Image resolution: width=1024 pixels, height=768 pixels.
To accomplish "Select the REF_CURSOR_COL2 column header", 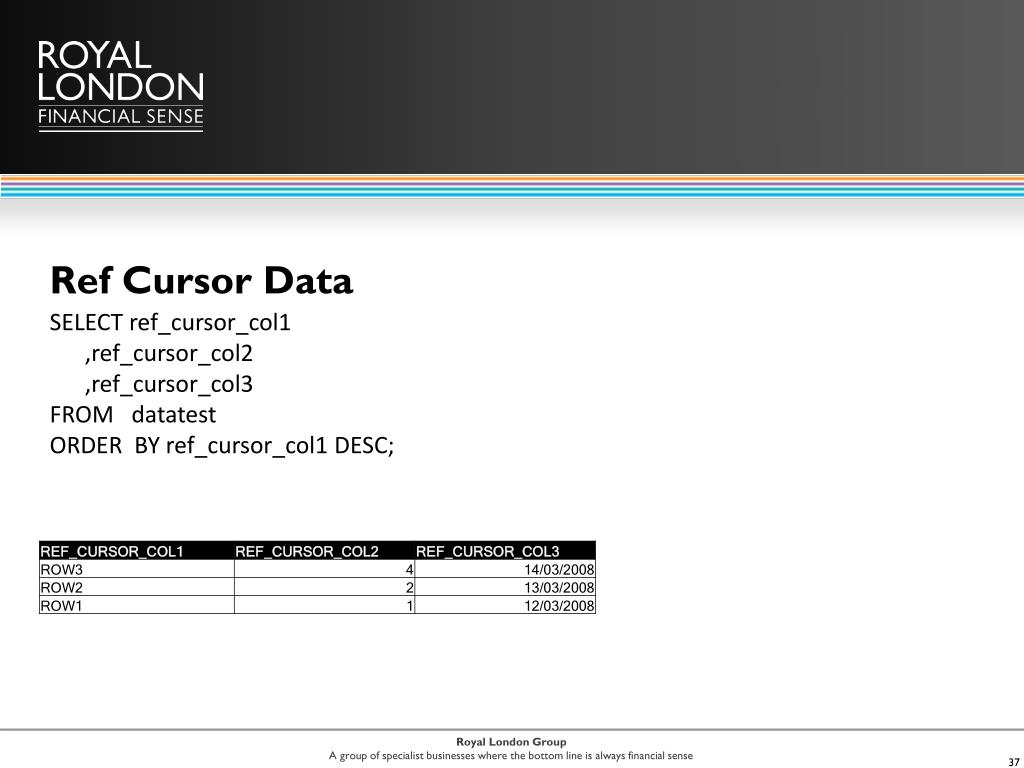I will [x=324, y=551].
